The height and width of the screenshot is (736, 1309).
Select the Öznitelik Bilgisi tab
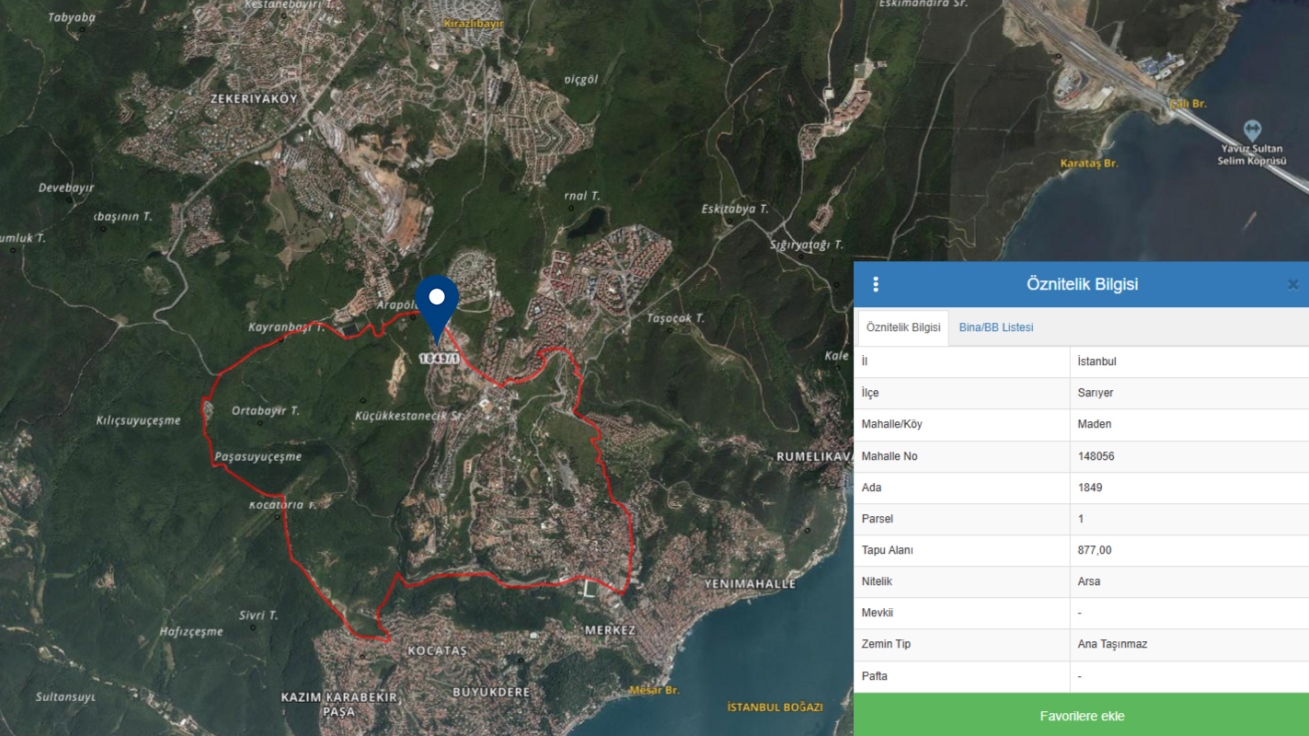(x=903, y=328)
